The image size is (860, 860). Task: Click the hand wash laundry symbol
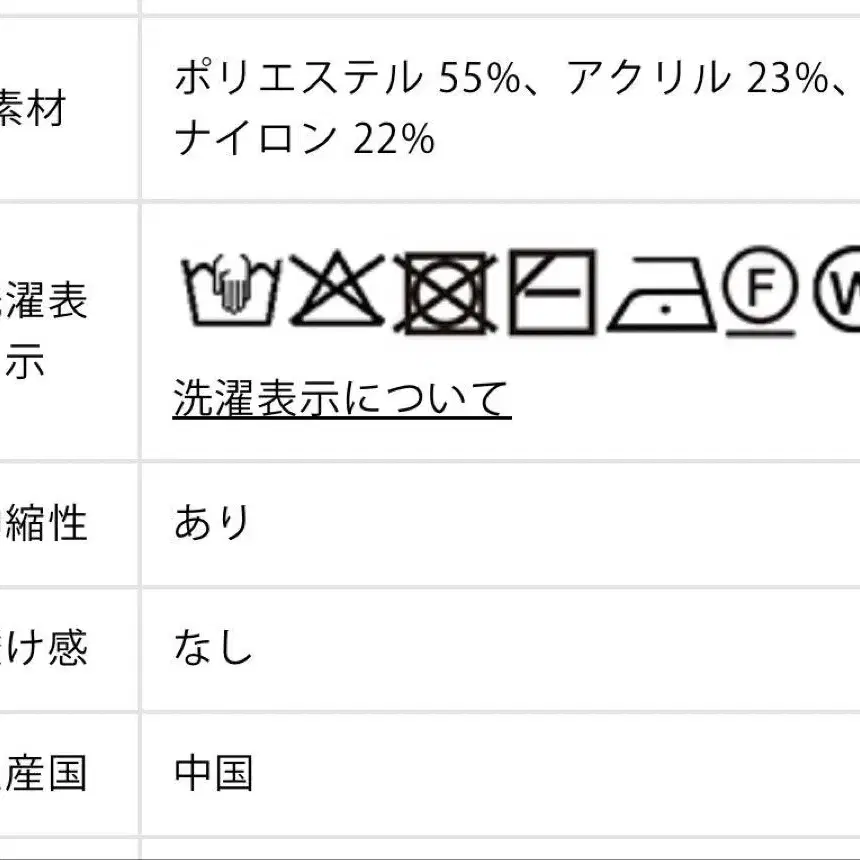coord(230,291)
